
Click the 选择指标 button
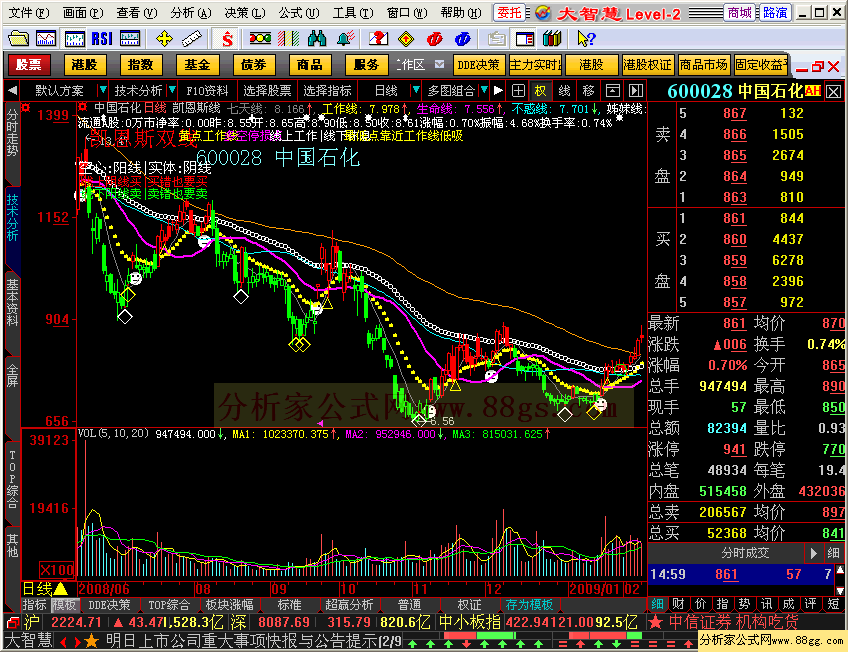[327, 90]
